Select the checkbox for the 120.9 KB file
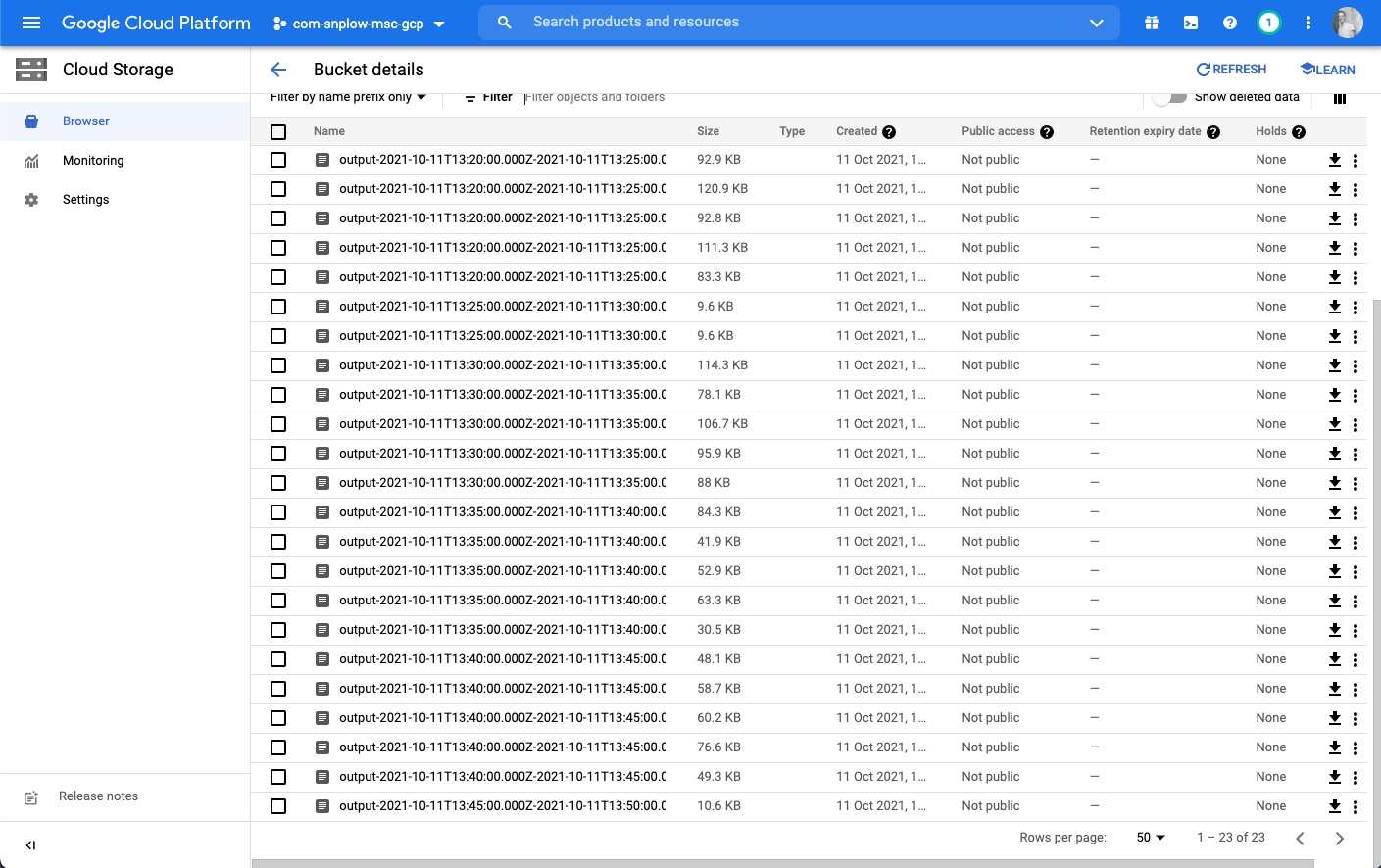This screenshot has height=868, width=1381. (278, 189)
